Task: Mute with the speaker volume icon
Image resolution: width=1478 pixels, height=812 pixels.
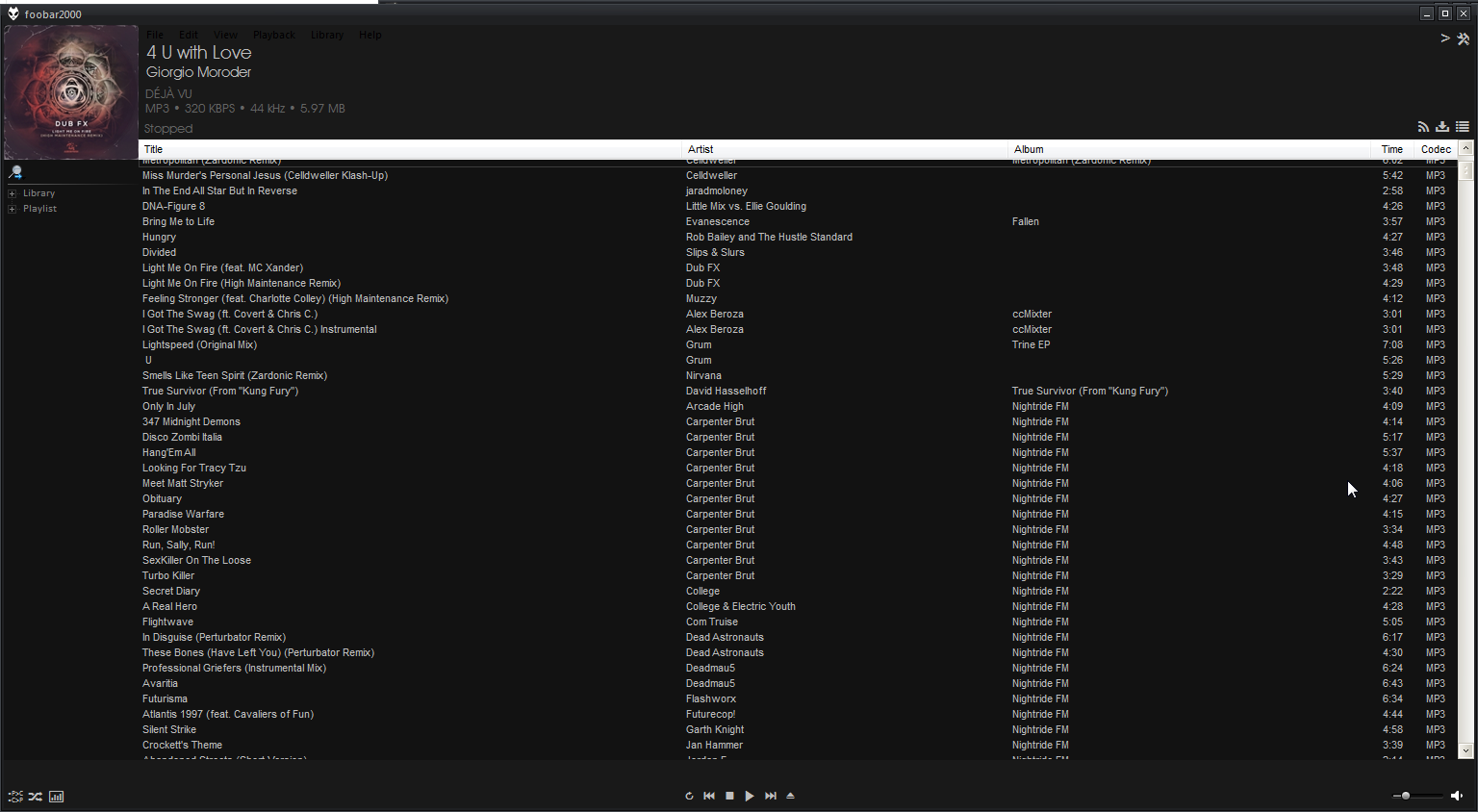Action: 1457,796
